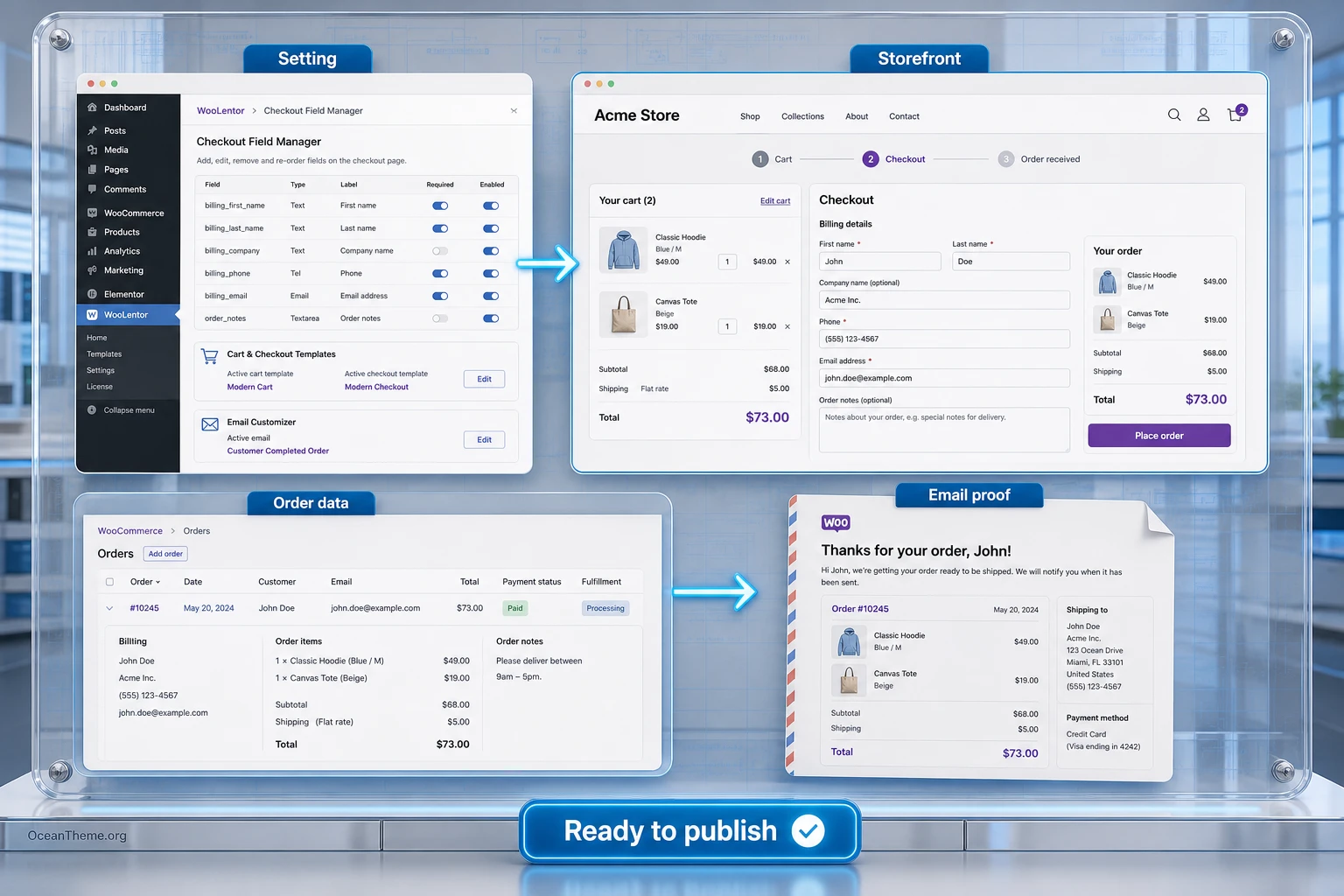
Task: Click the Add order button
Action: (165, 554)
